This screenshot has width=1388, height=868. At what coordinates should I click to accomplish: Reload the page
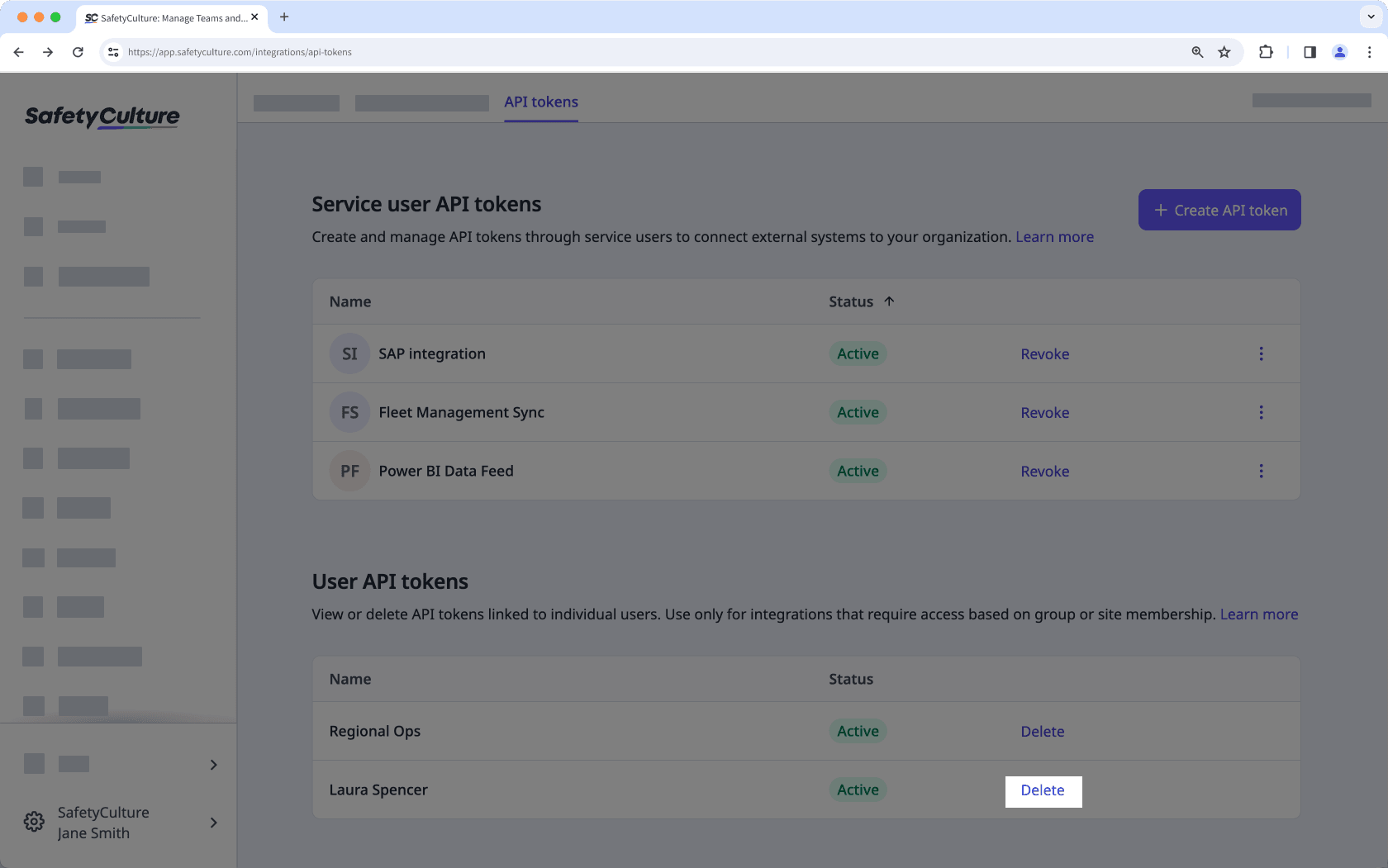78,52
